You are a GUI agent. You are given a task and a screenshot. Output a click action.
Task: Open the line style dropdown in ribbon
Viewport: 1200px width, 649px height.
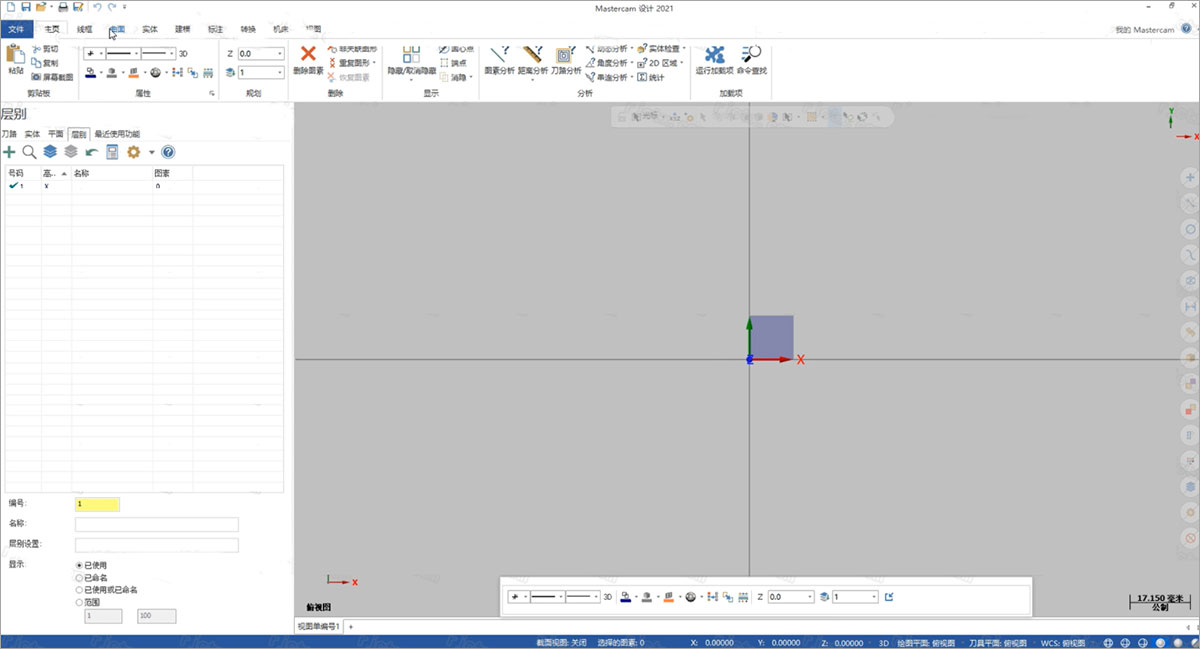coord(135,52)
